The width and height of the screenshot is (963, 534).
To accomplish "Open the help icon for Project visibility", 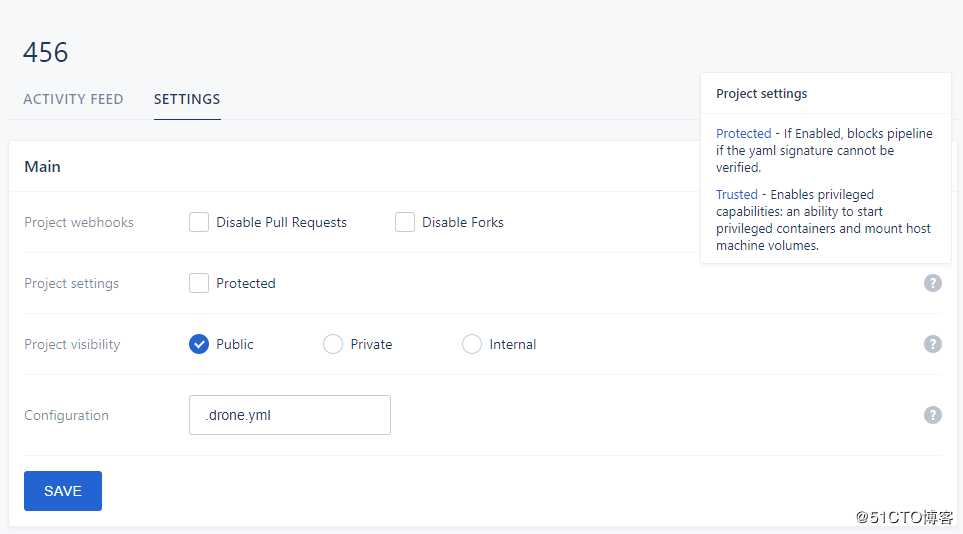I will pos(932,344).
